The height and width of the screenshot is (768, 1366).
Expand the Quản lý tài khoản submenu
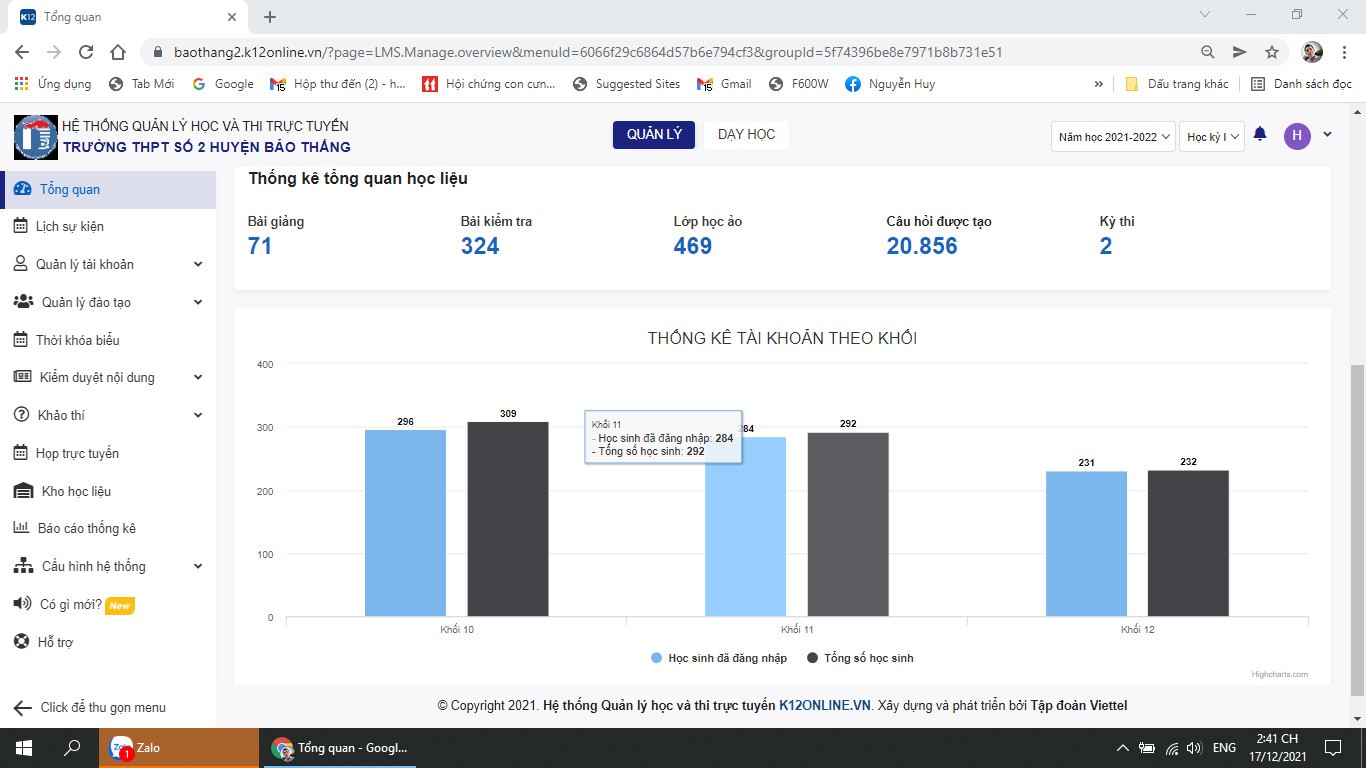pos(197,264)
